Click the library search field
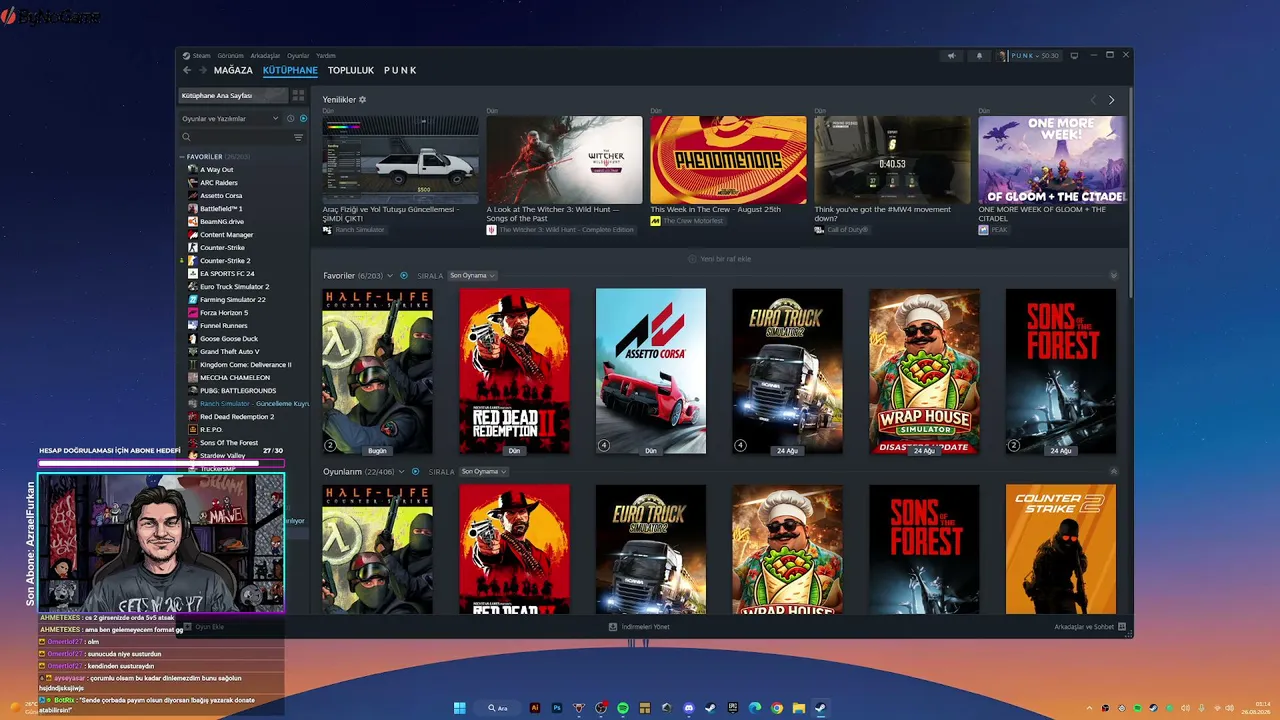This screenshot has width=1280, height=720. pyautogui.click(x=236, y=137)
